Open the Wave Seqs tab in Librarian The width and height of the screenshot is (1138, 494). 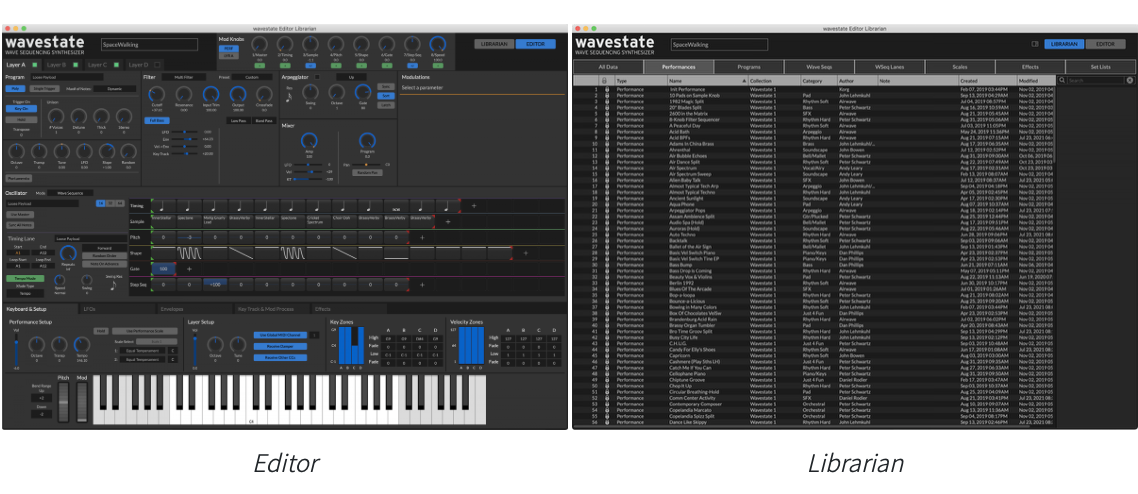pos(819,67)
